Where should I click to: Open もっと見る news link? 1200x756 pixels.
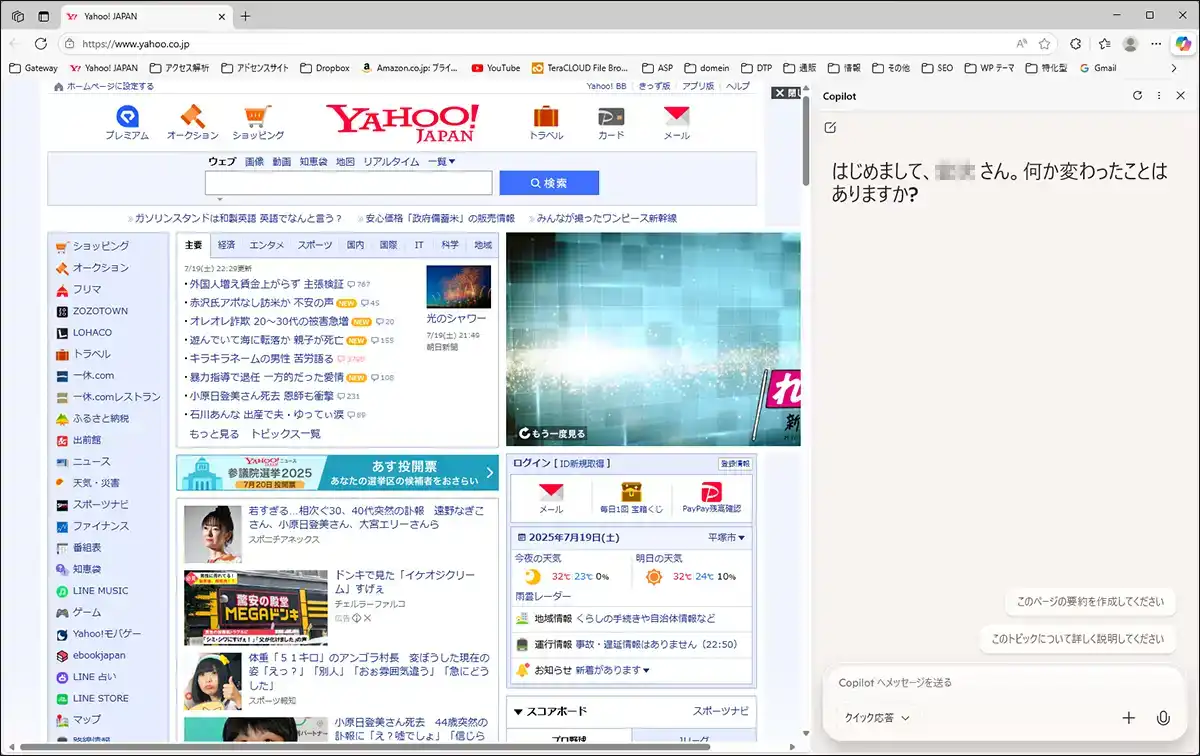[214, 434]
